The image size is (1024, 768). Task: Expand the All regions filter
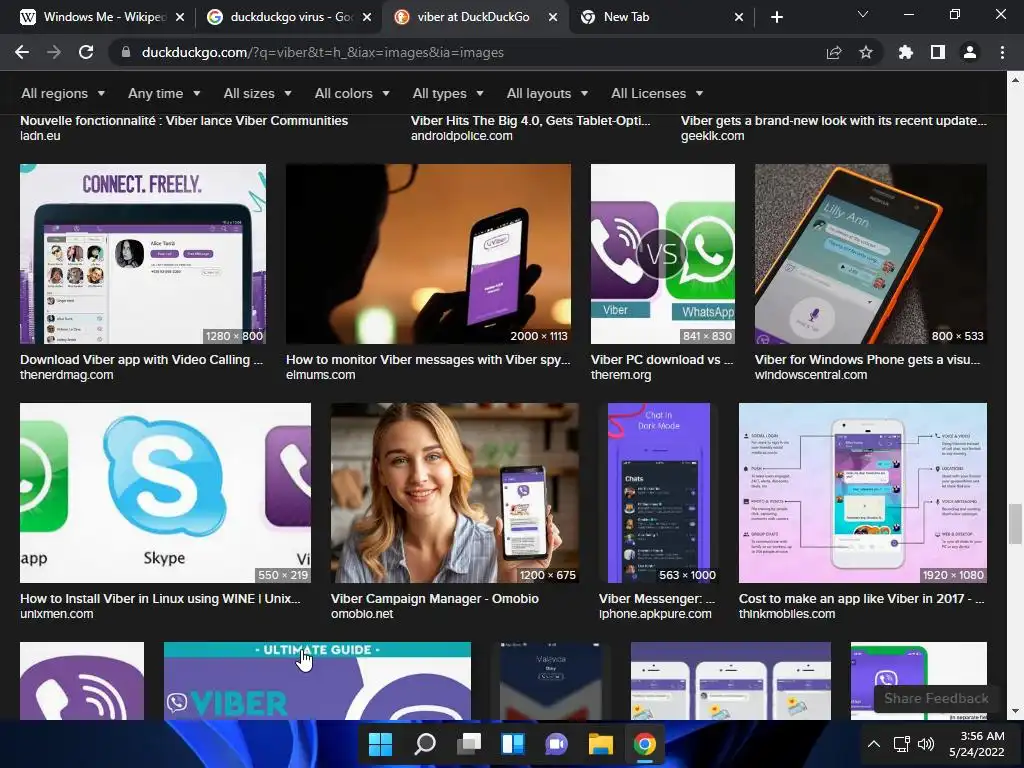pyautogui.click(x=63, y=93)
